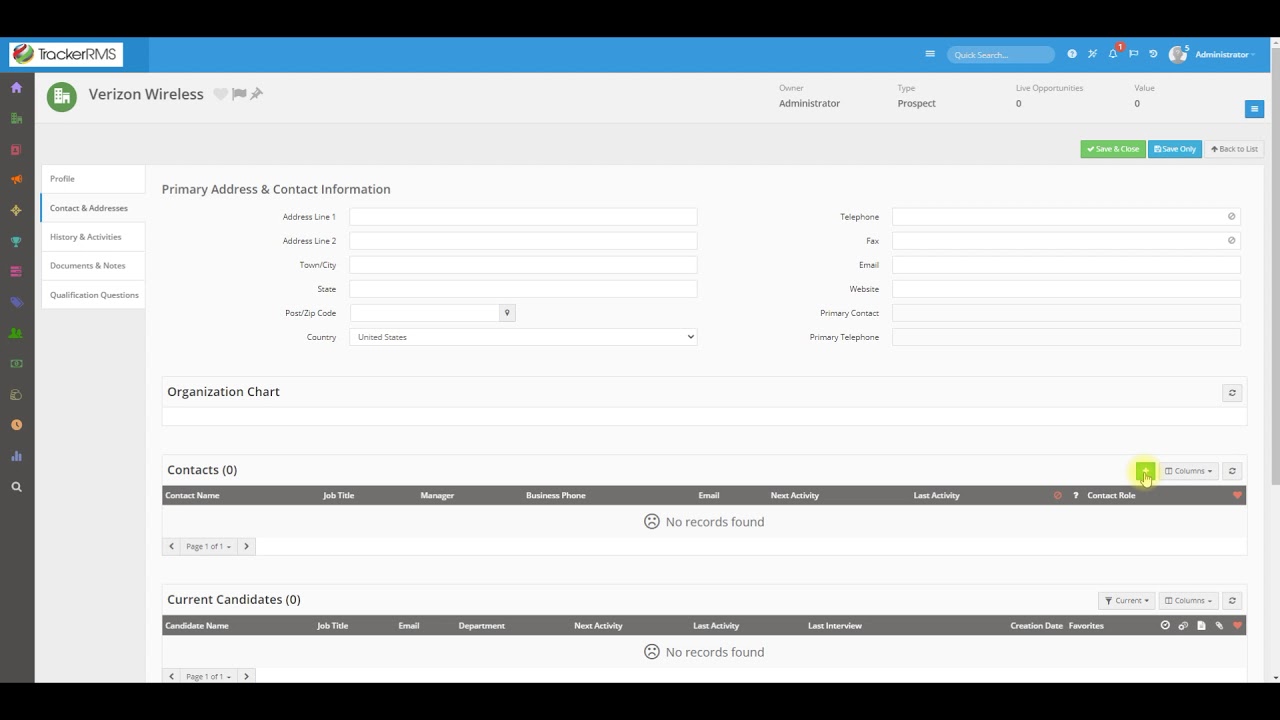Click the map marker next to Post/Zip Code
The width and height of the screenshot is (1280, 720).
coord(507,313)
